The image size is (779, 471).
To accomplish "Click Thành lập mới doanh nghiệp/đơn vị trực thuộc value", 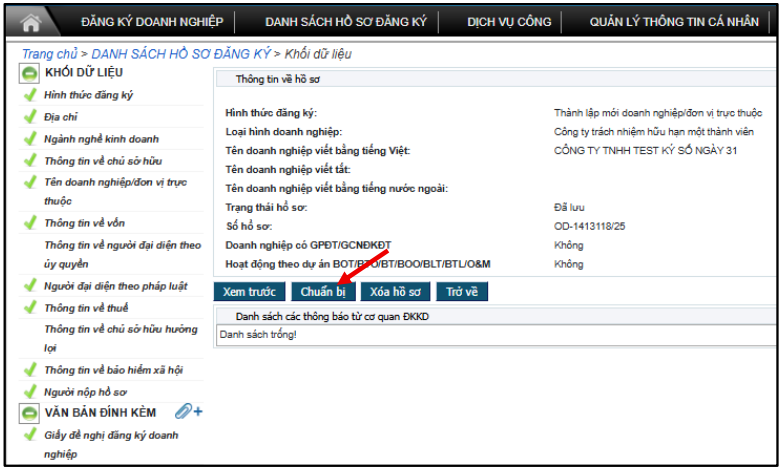I will click(658, 113).
